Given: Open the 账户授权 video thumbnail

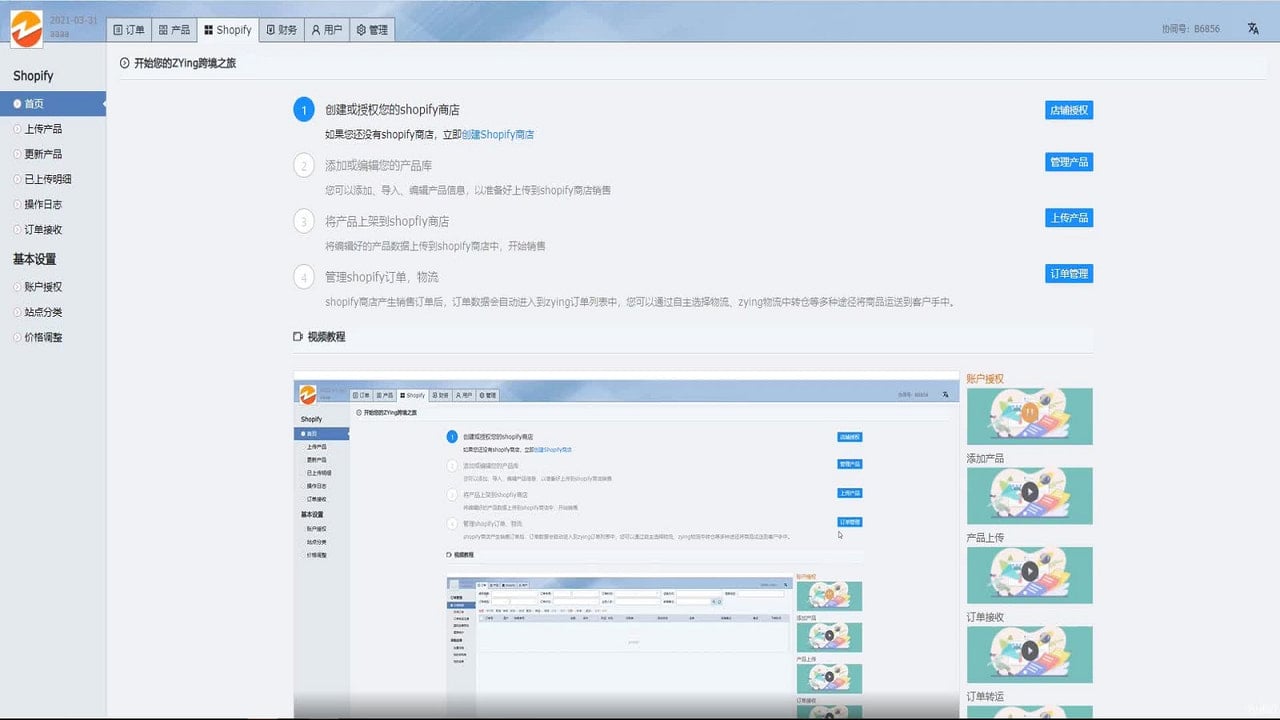Looking at the screenshot, I should (1029, 416).
